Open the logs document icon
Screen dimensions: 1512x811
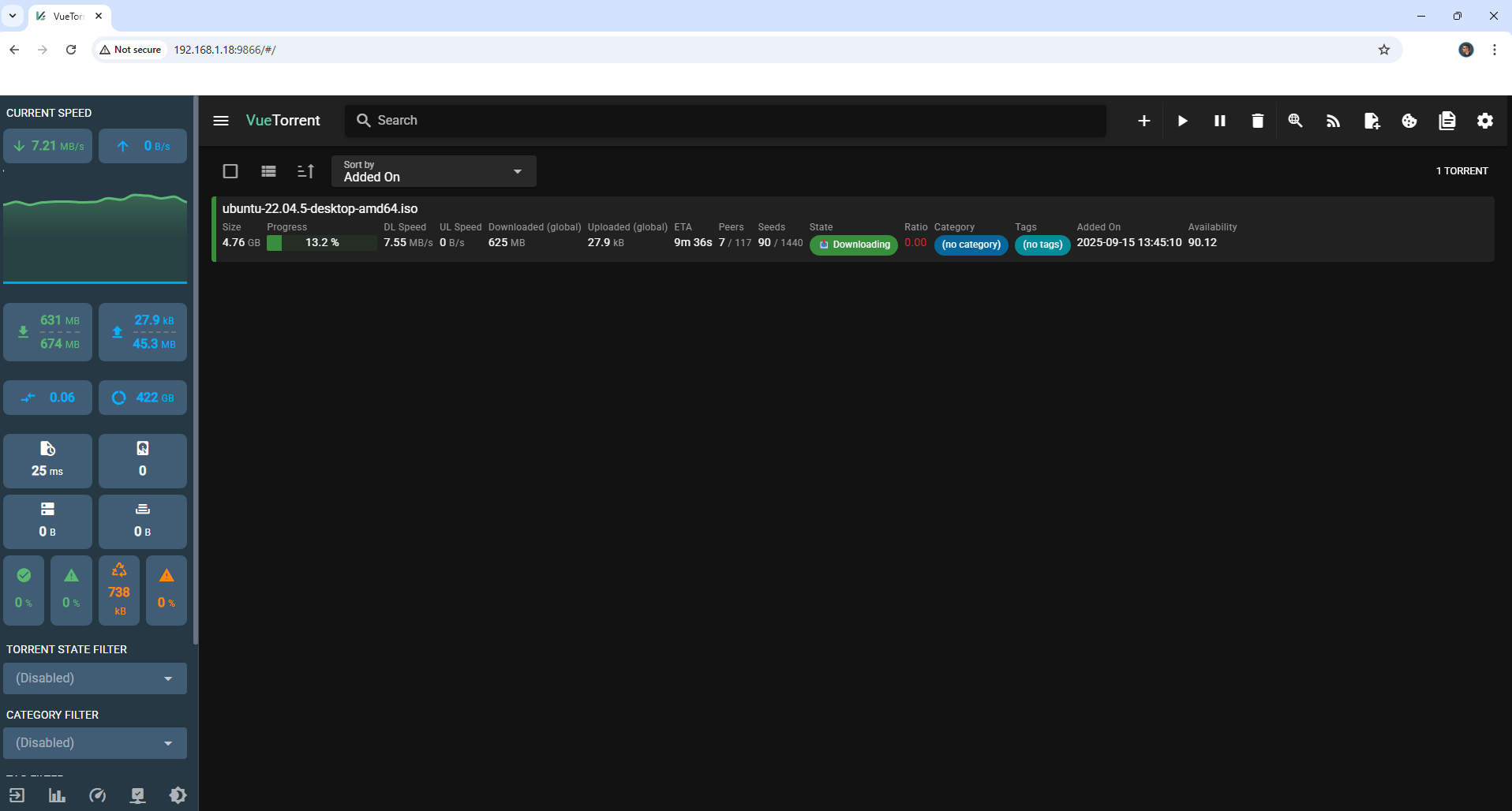pos(1447,121)
